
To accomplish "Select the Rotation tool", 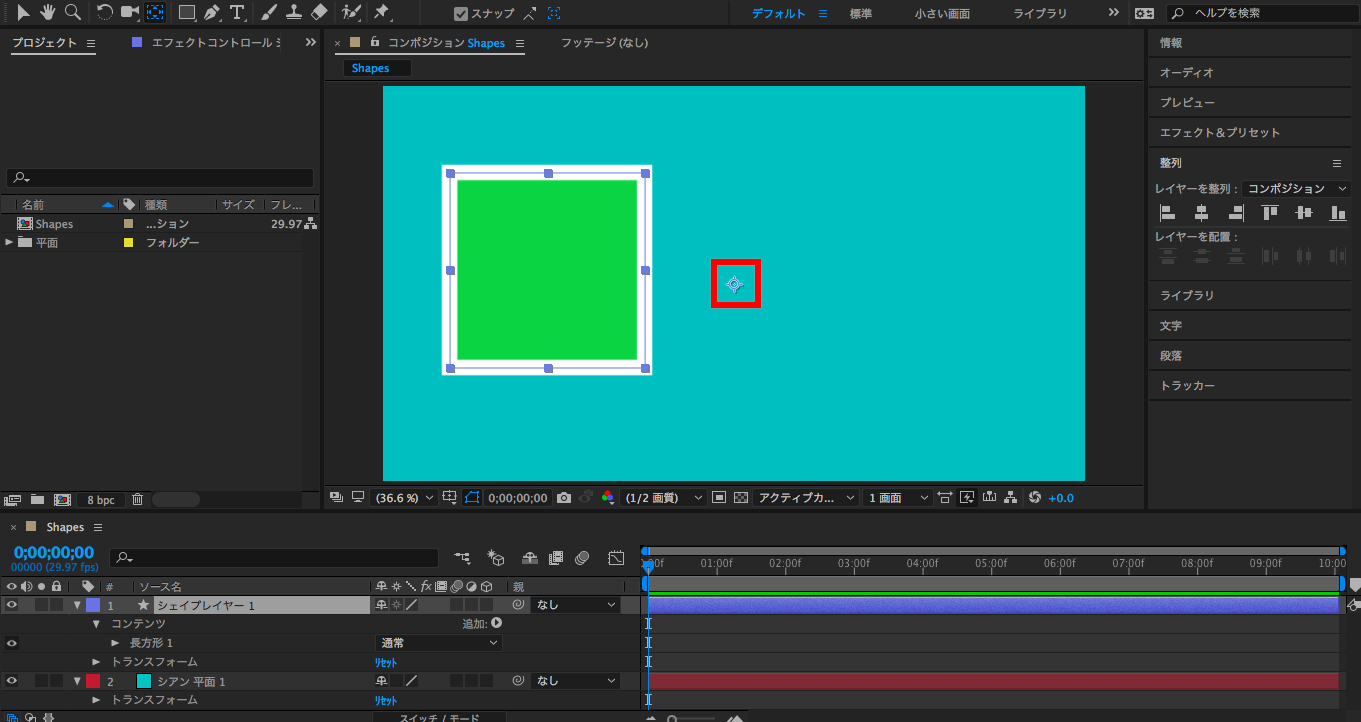I will (x=105, y=13).
